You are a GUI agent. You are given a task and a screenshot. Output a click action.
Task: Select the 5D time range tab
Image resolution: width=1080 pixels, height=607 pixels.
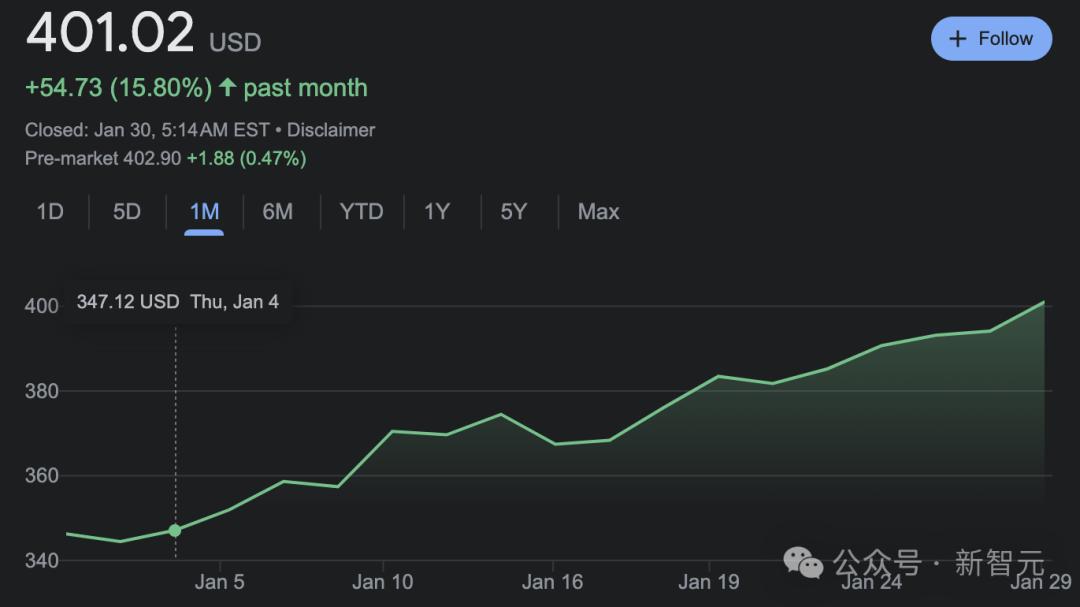point(127,212)
